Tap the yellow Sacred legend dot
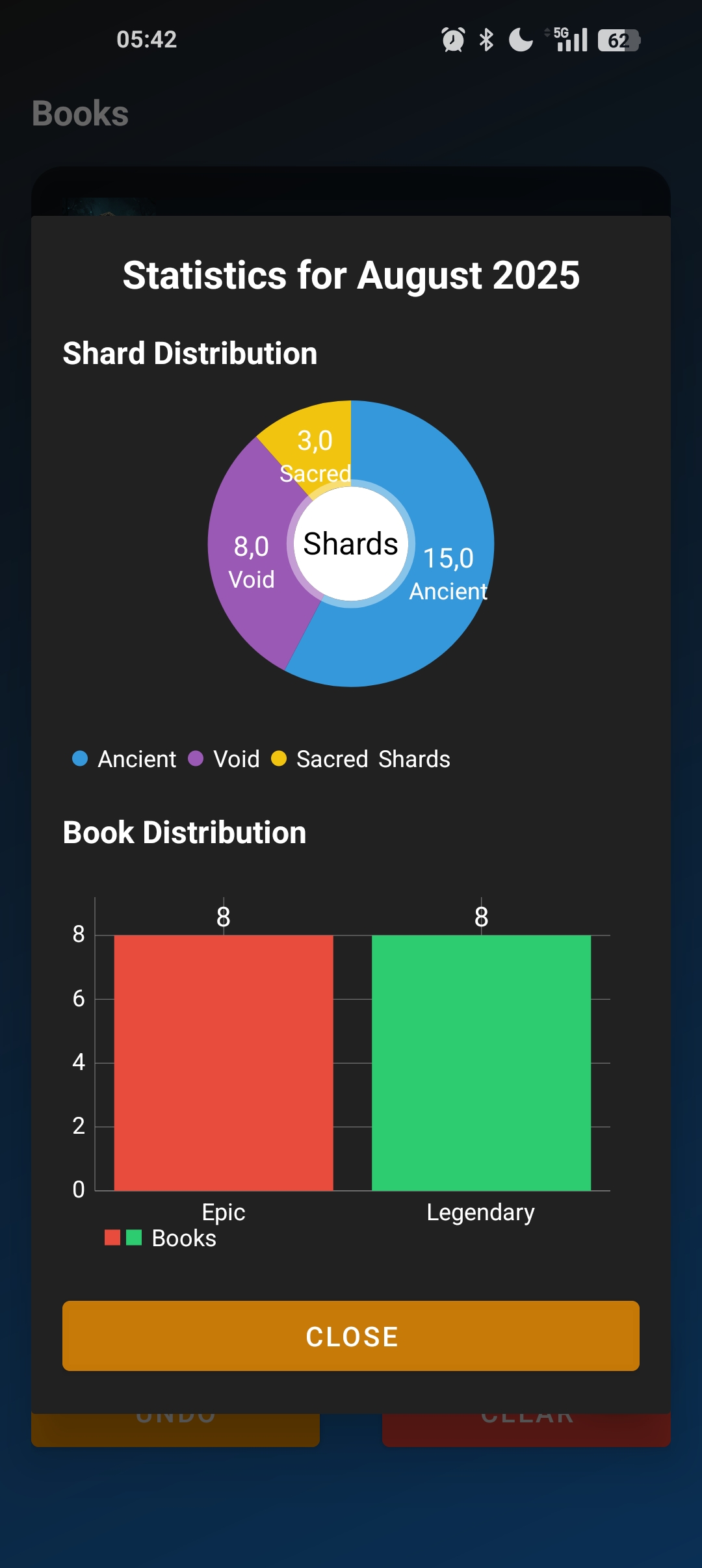 279,759
